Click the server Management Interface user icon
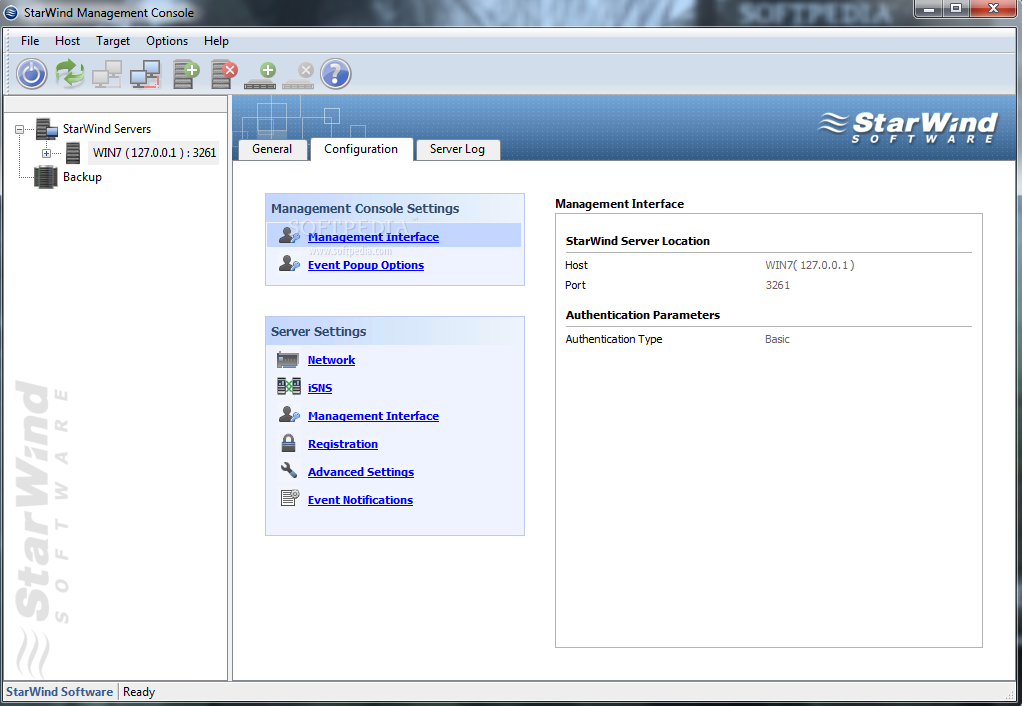The height and width of the screenshot is (706, 1022). click(x=289, y=414)
